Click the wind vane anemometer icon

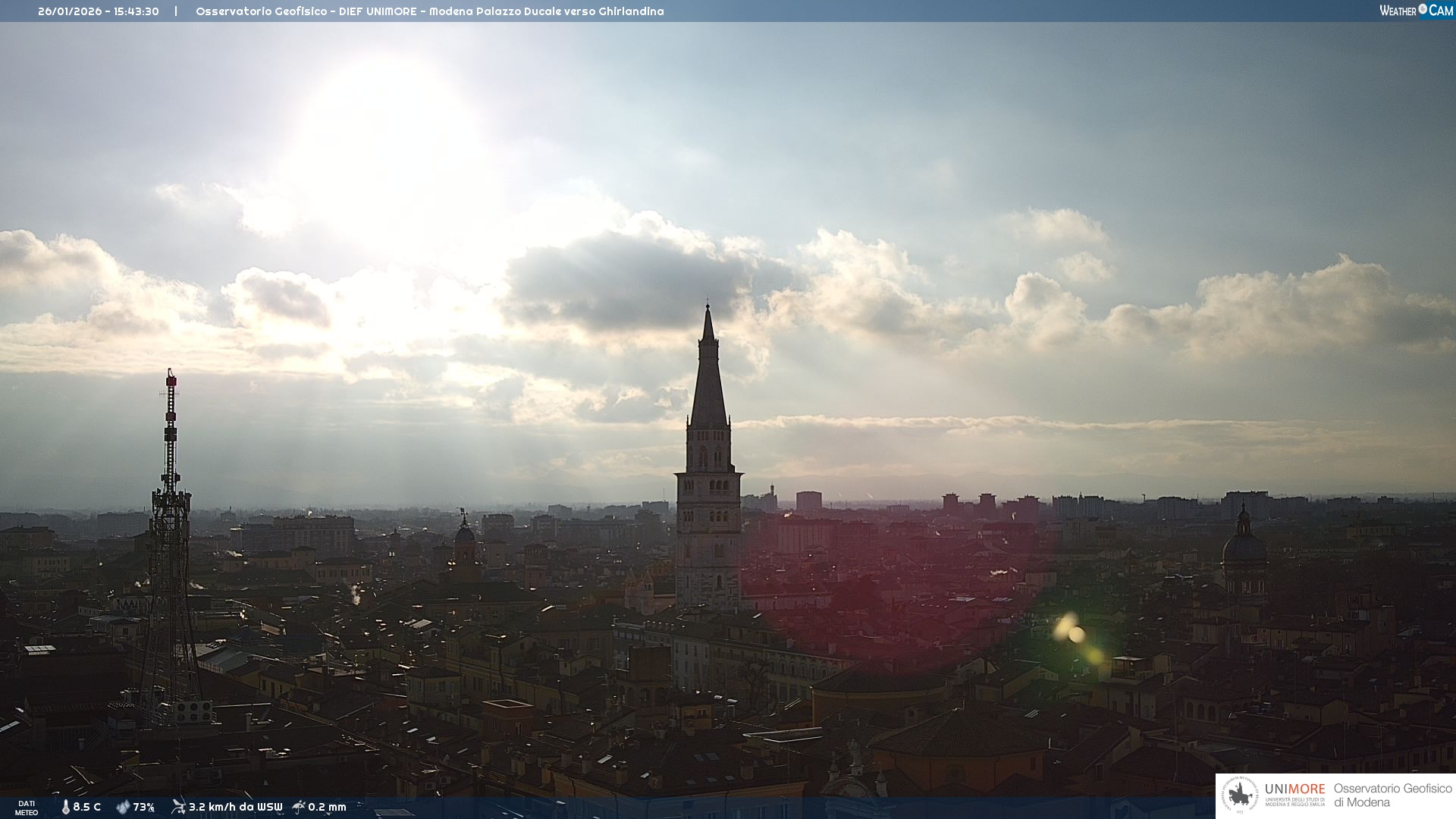click(178, 807)
